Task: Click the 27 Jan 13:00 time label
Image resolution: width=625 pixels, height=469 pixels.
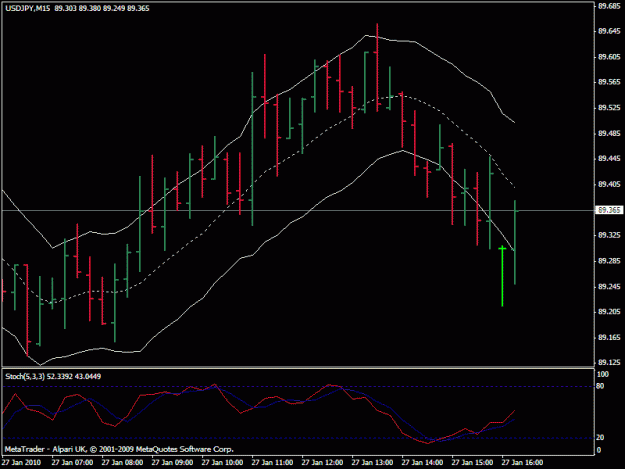Action: 372,463
